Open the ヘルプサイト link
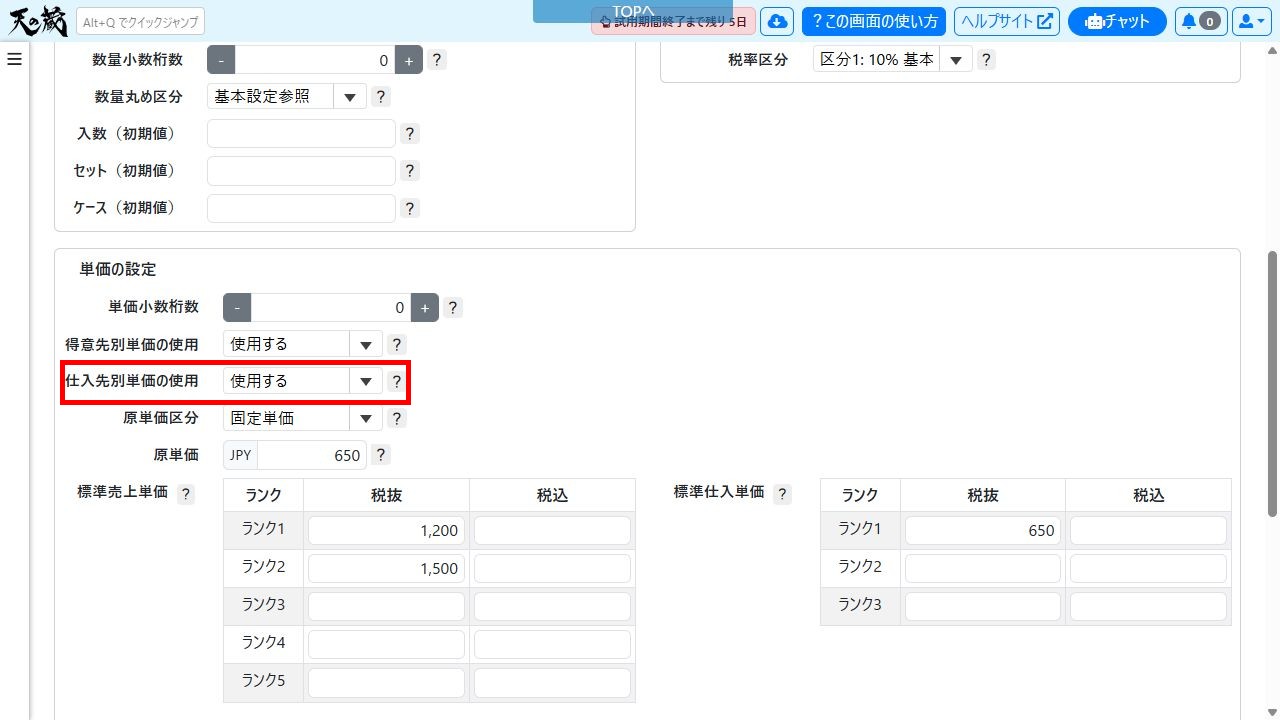The width and height of the screenshot is (1280, 720). (1007, 21)
